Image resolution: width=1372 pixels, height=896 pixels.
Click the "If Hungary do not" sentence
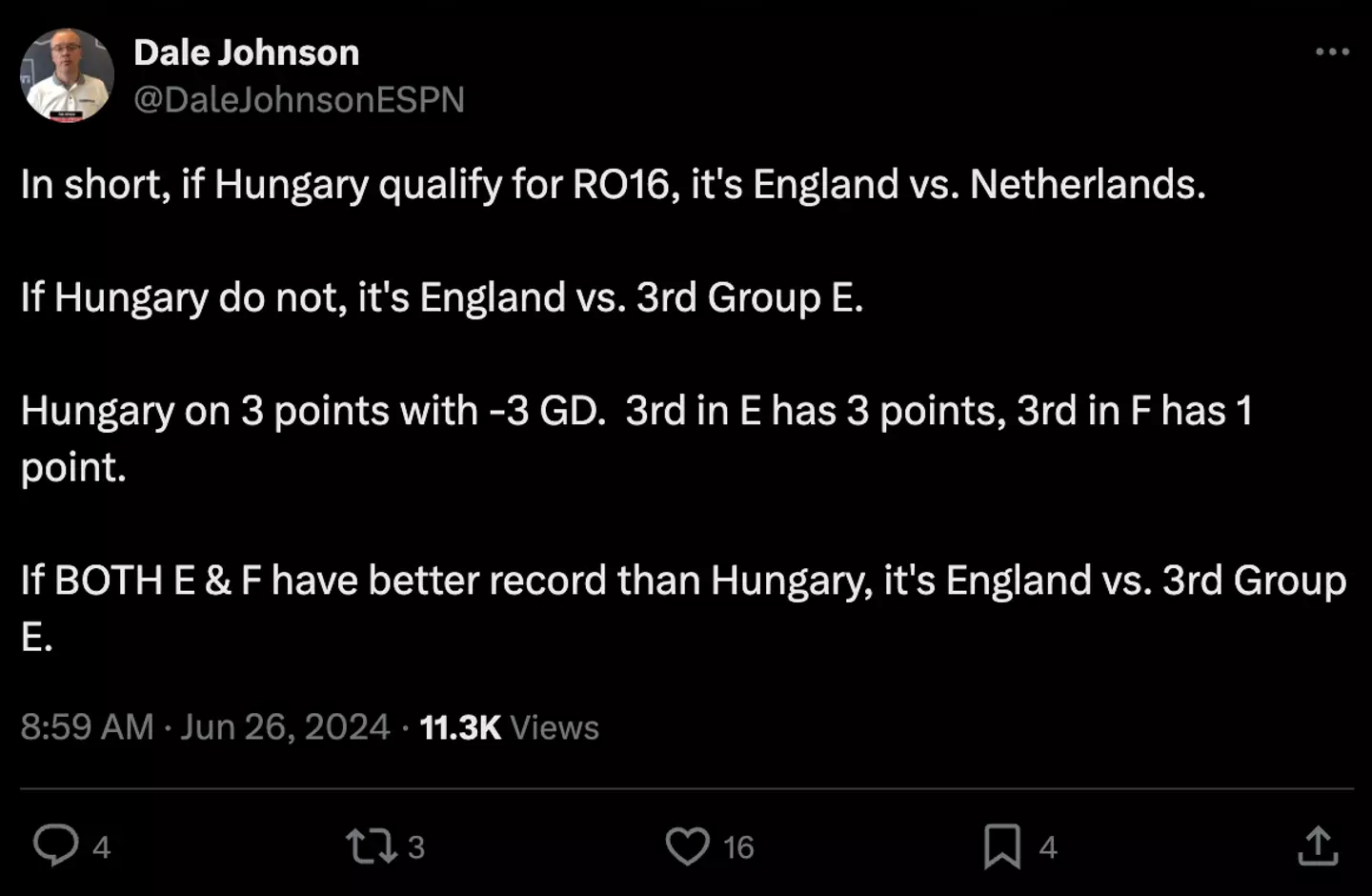coord(441,297)
